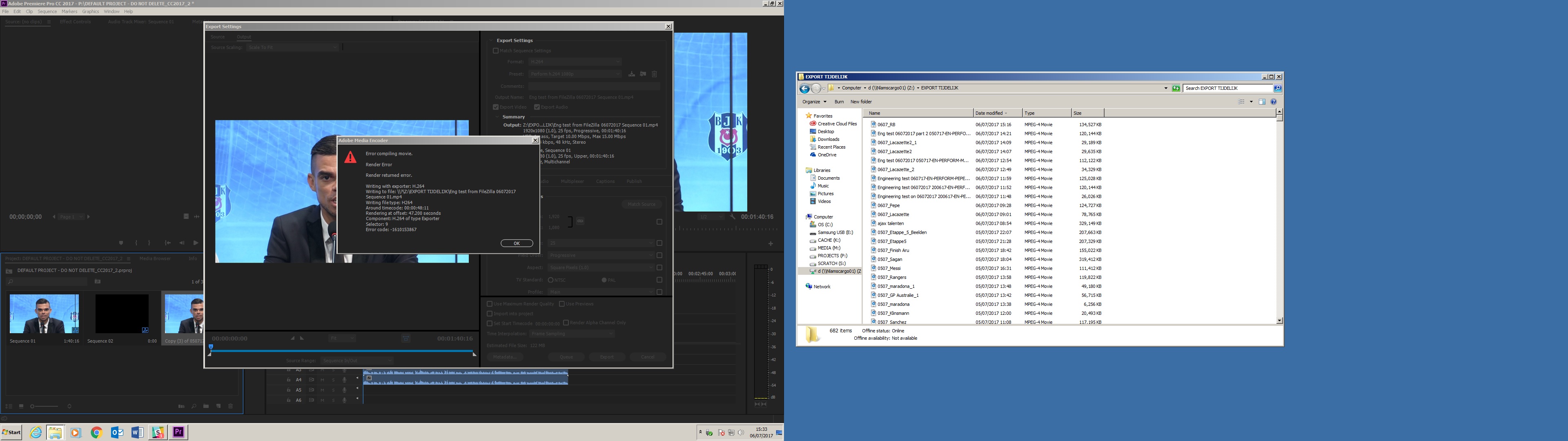Image resolution: width=1568 pixels, height=441 pixels.
Task: Uncheck the Export Audio checkbox
Action: point(537,107)
